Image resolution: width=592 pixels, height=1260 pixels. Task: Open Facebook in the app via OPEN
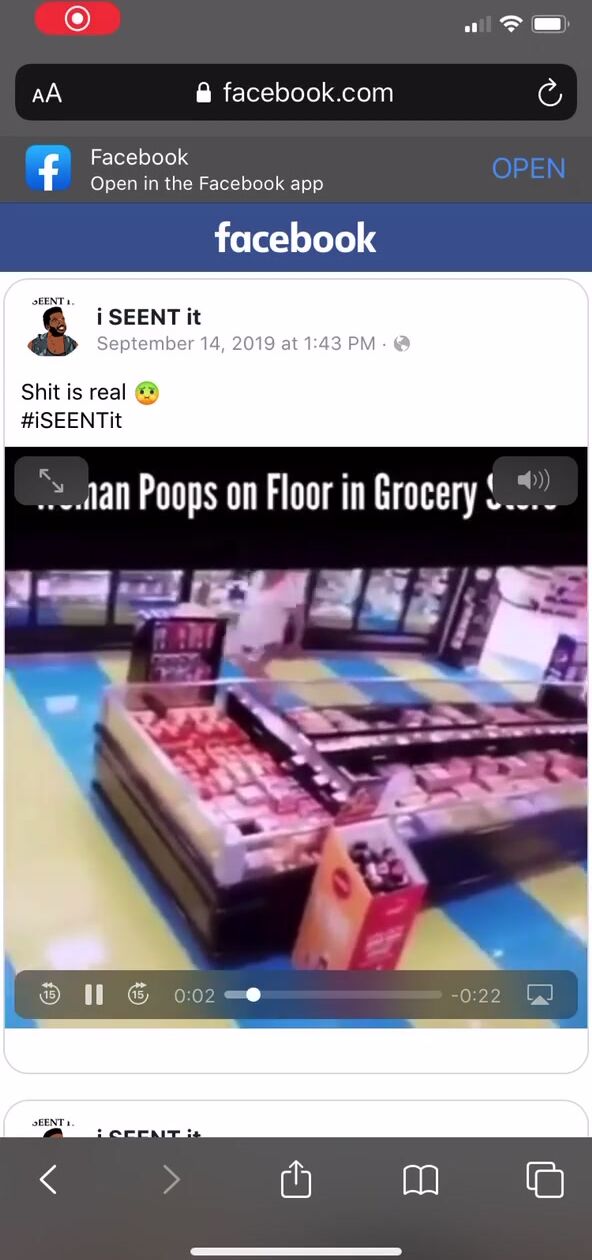pos(528,168)
